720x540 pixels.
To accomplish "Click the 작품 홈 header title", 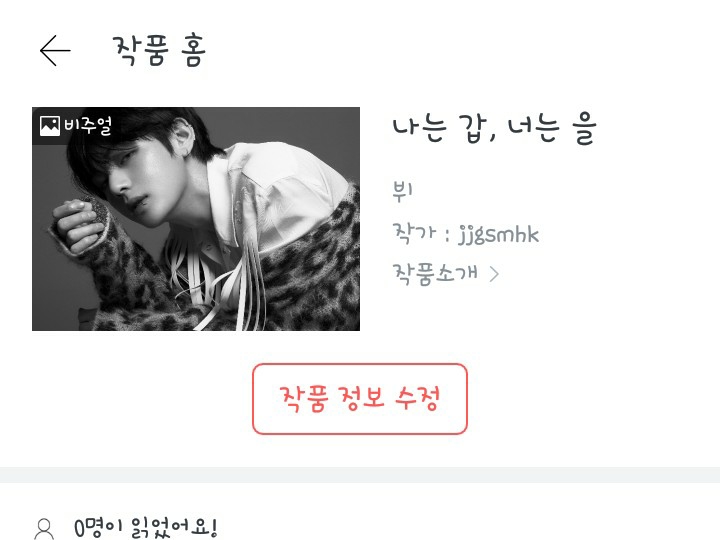I will click(x=159, y=50).
